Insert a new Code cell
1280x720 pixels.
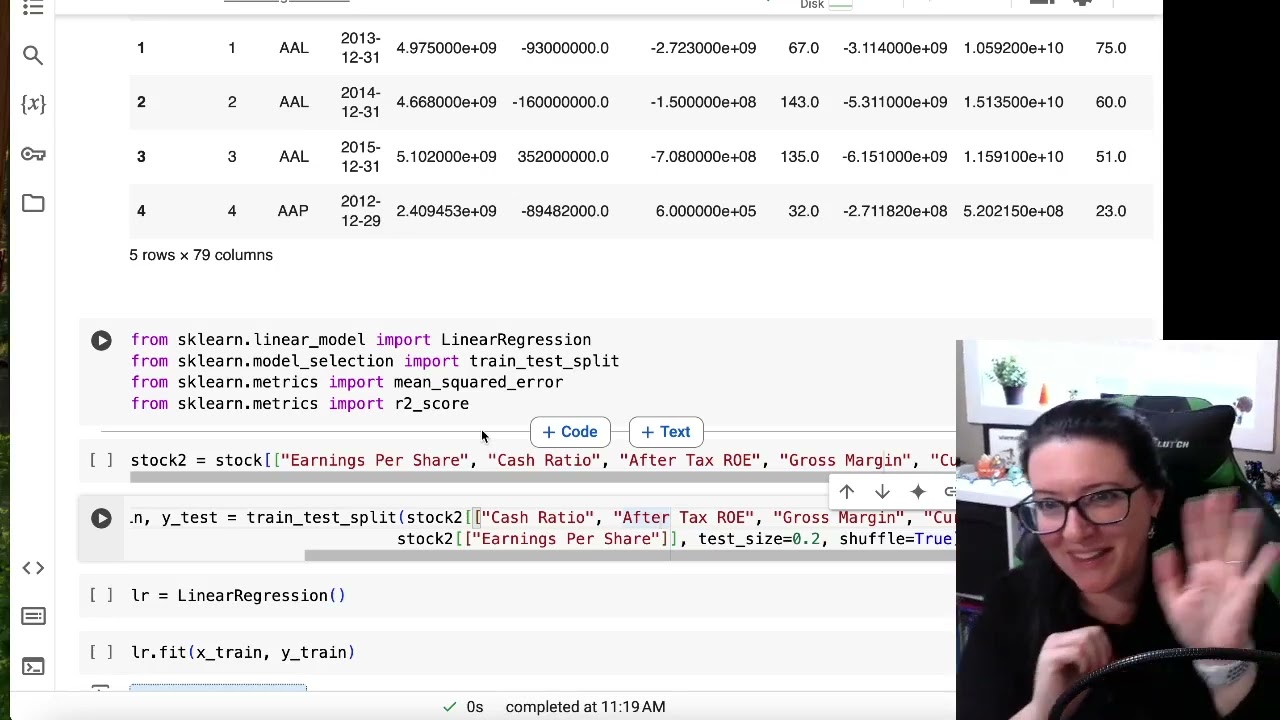(x=570, y=432)
